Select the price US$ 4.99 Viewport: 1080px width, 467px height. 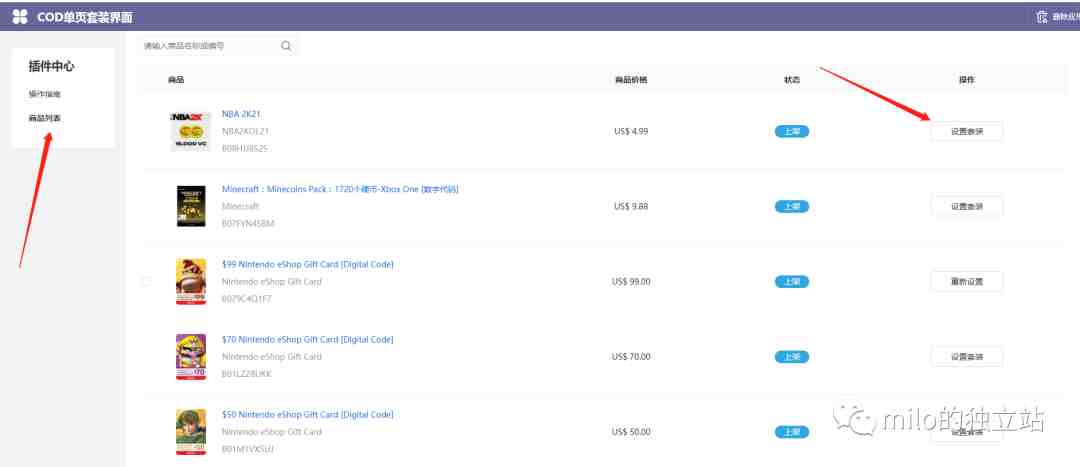(631, 131)
